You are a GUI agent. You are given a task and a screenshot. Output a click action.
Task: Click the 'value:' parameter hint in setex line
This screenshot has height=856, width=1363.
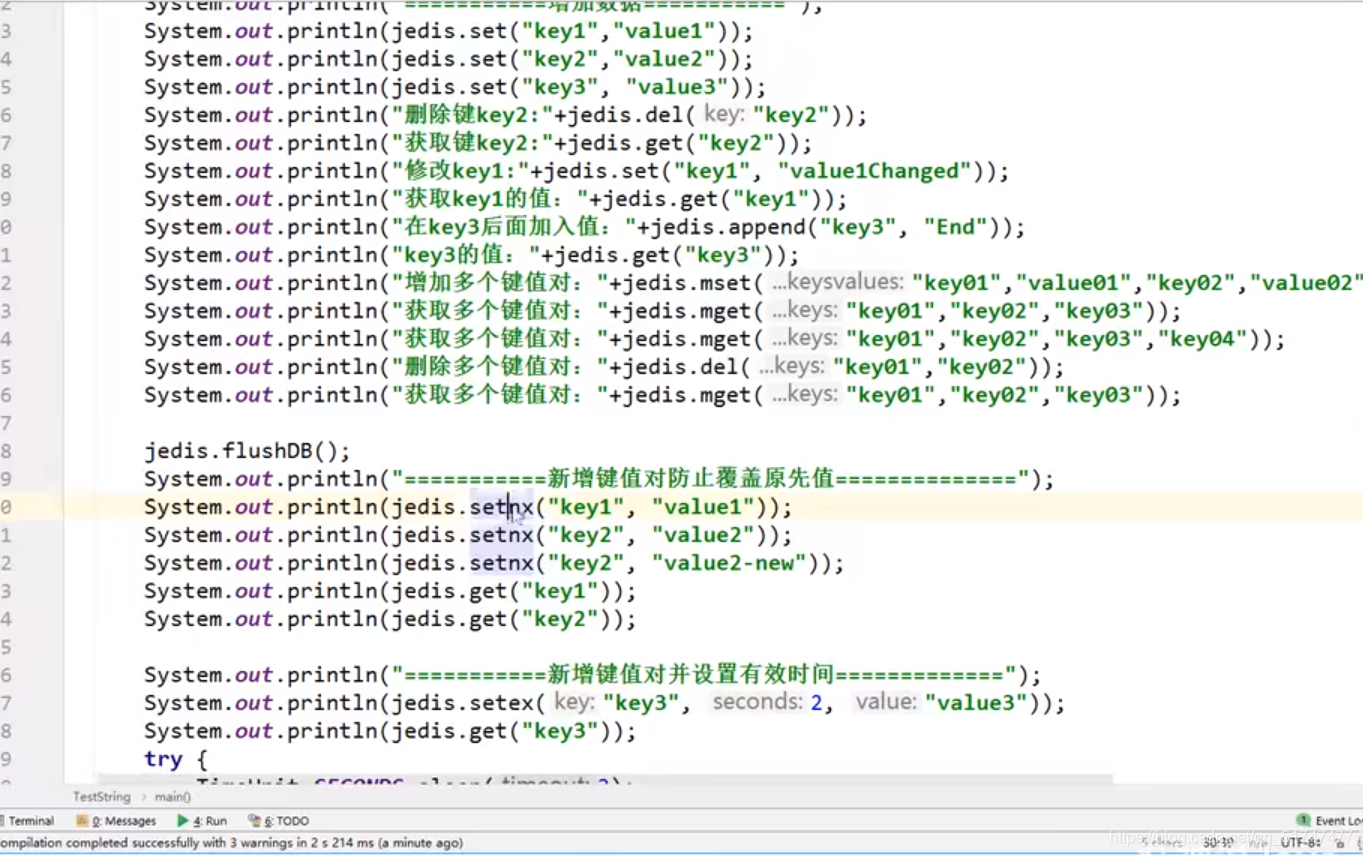pos(886,703)
